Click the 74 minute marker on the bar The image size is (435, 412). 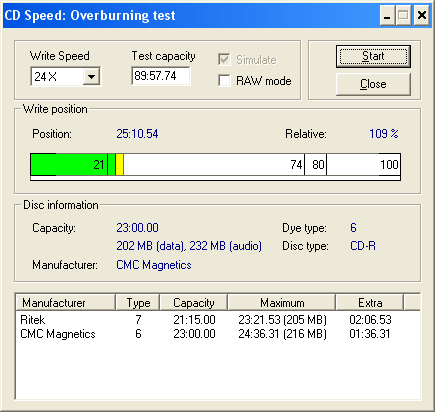click(x=296, y=164)
